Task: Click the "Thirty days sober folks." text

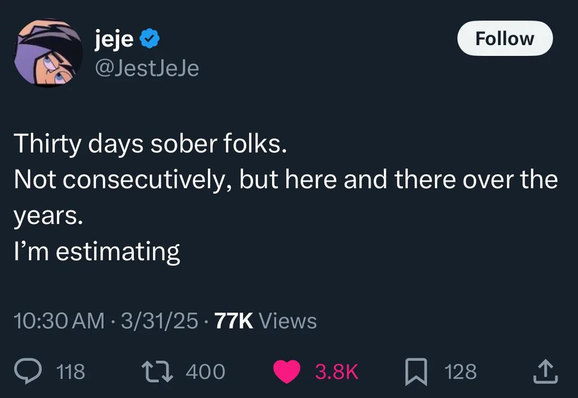Action: click(x=150, y=143)
